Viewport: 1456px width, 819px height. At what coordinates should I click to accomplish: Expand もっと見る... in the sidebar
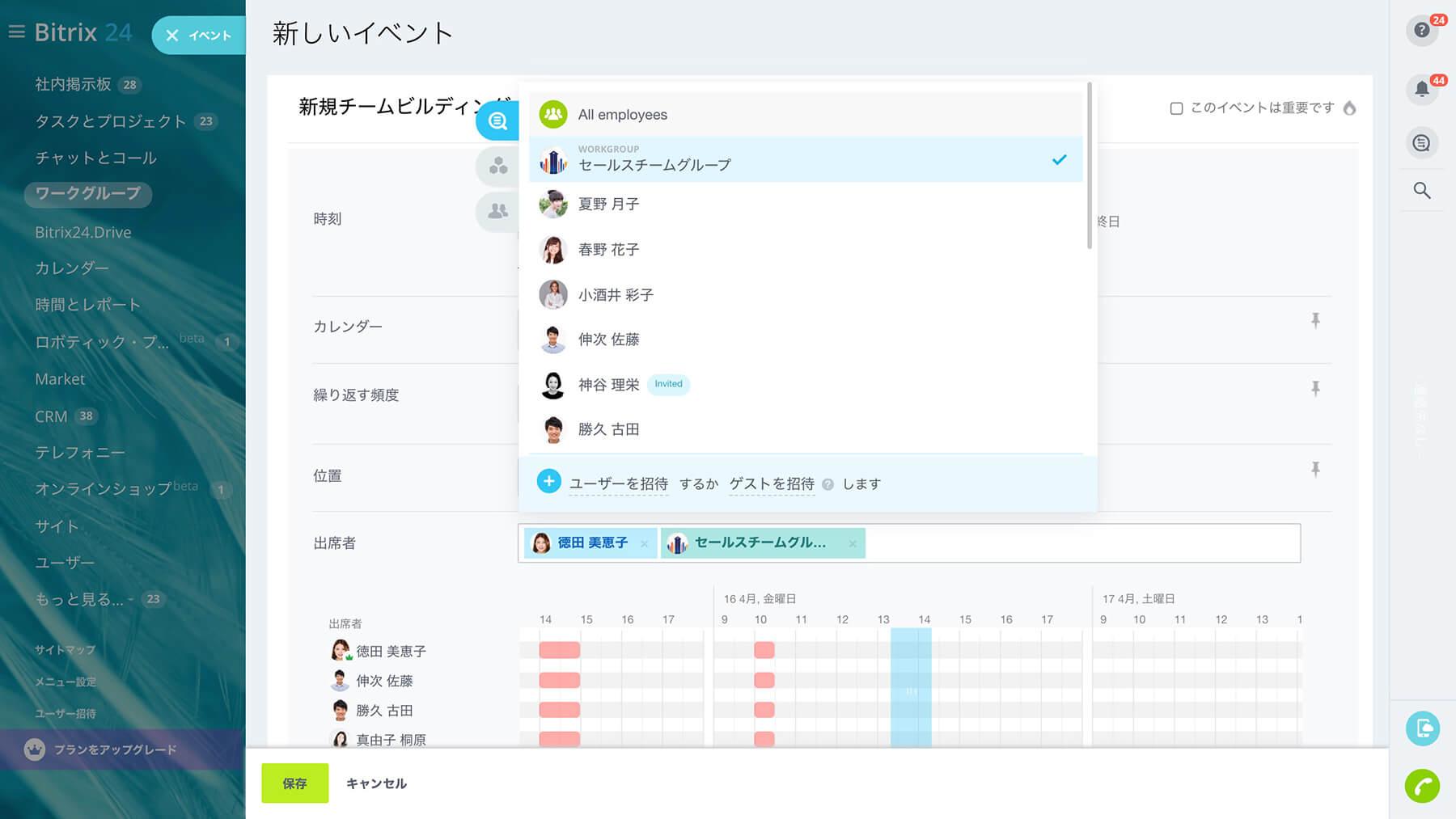coord(79,599)
